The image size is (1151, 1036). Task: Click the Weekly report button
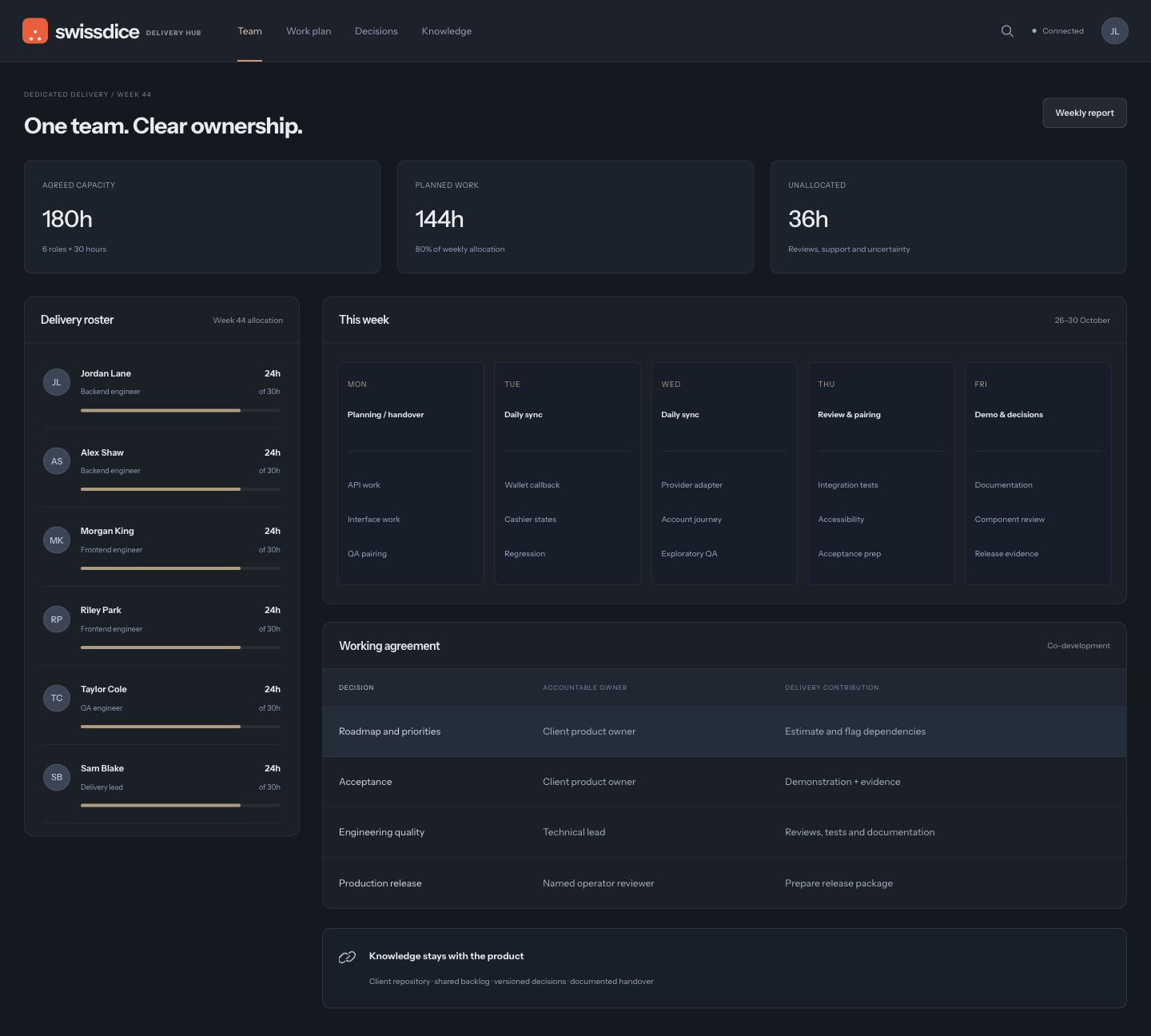pyautogui.click(x=1085, y=113)
